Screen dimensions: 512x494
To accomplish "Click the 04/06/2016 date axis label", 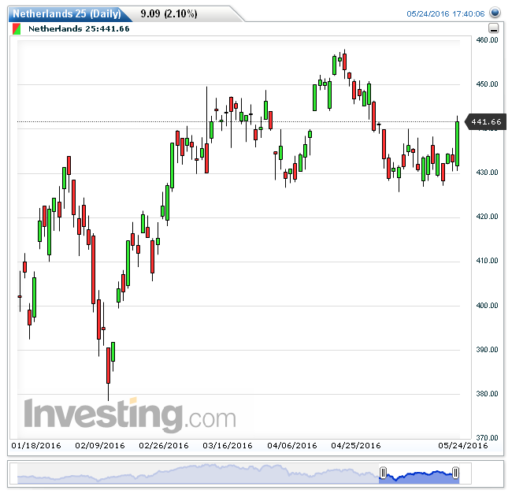I will [292, 446].
